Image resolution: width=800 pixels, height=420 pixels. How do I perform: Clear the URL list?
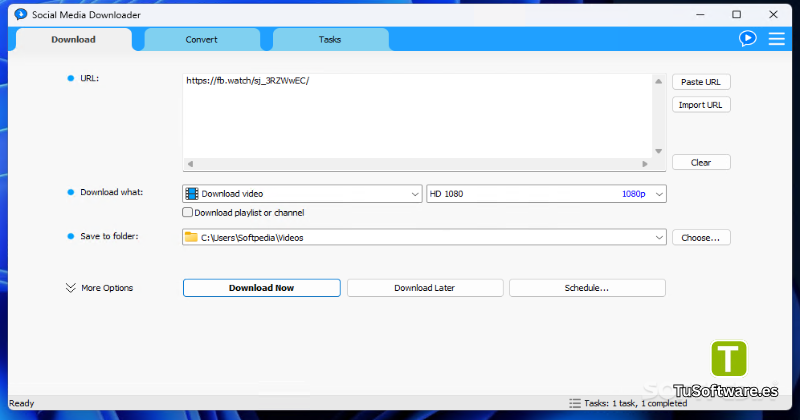[x=701, y=162]
